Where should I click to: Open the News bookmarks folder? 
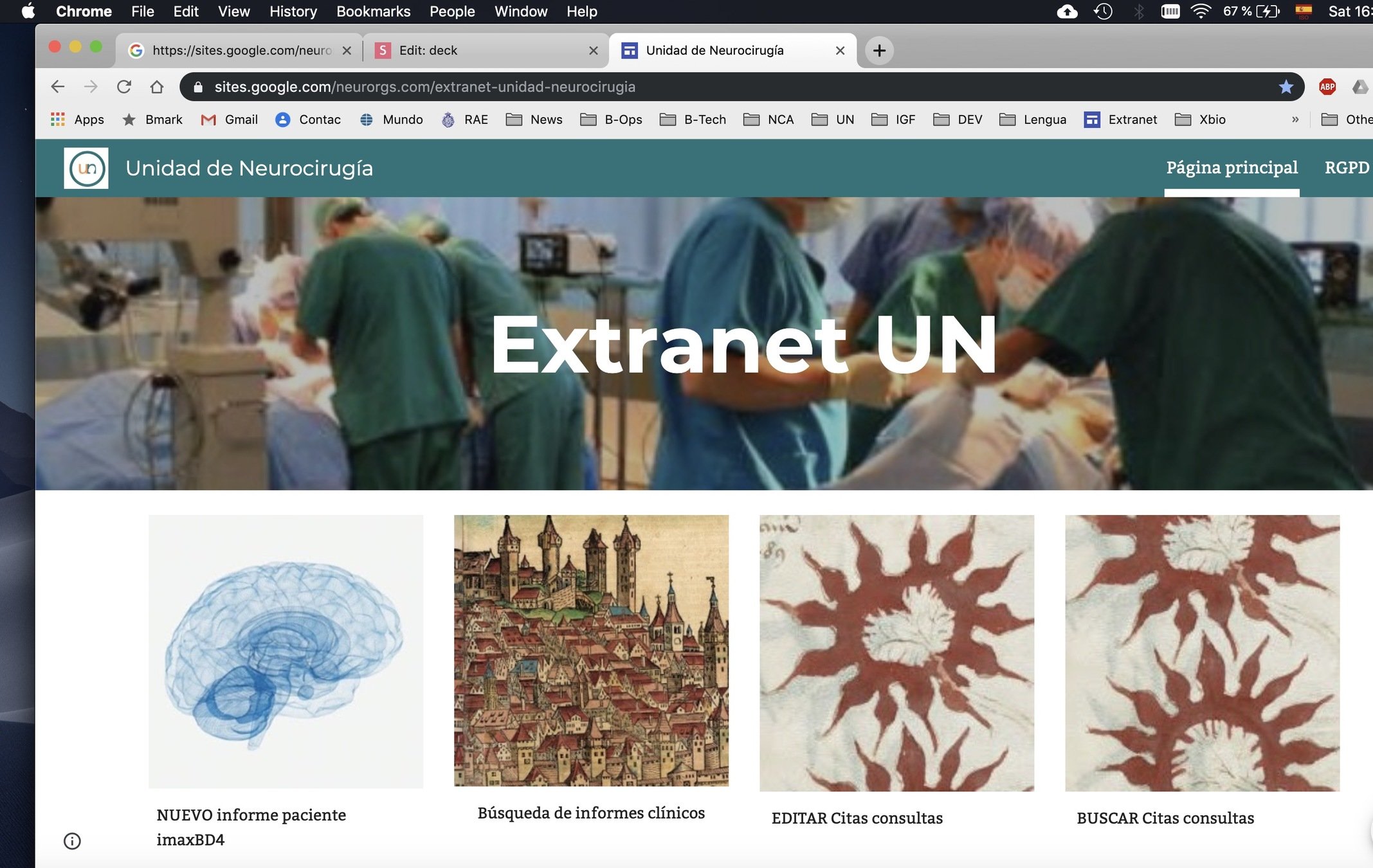[534, 120]
